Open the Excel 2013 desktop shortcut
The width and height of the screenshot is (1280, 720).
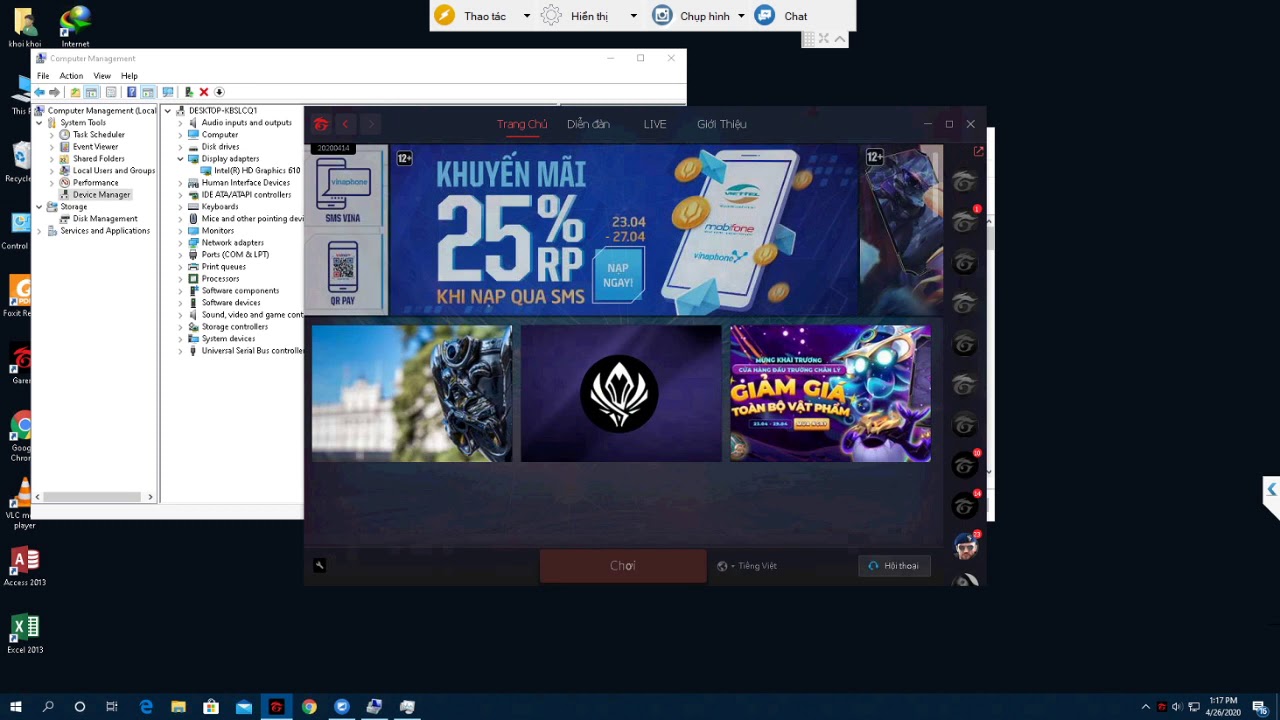(x=24, y=634)
